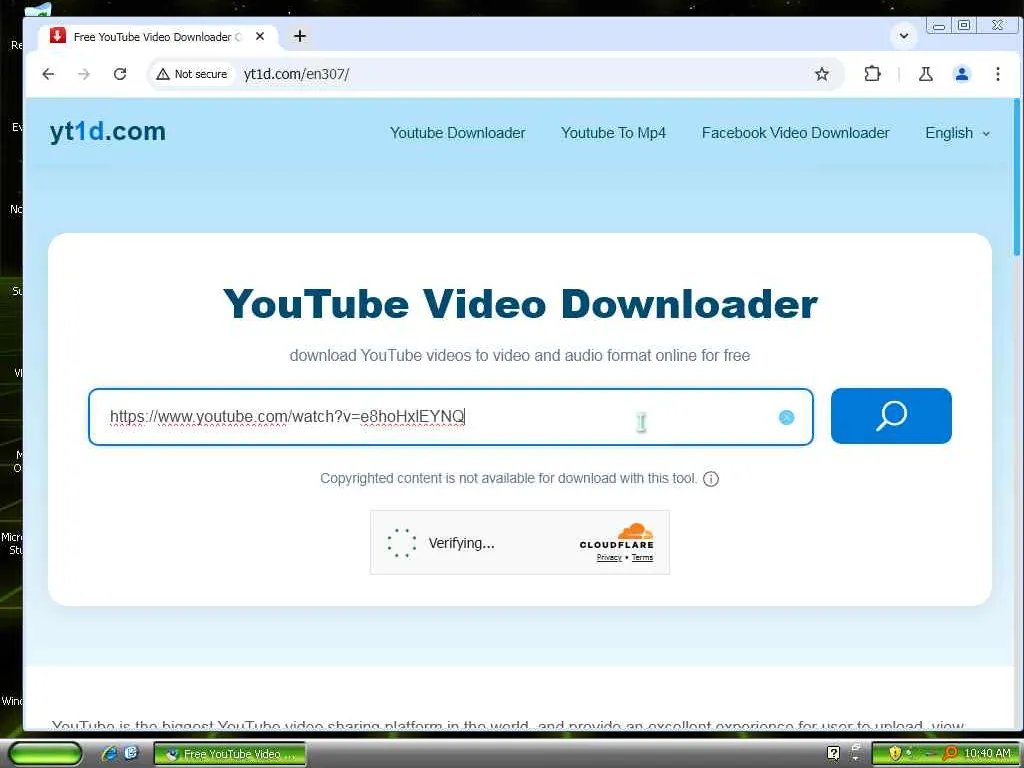Click the red tab favicon
The height and width of the screenshot is (768, 1024).
(x=57, y=36)
